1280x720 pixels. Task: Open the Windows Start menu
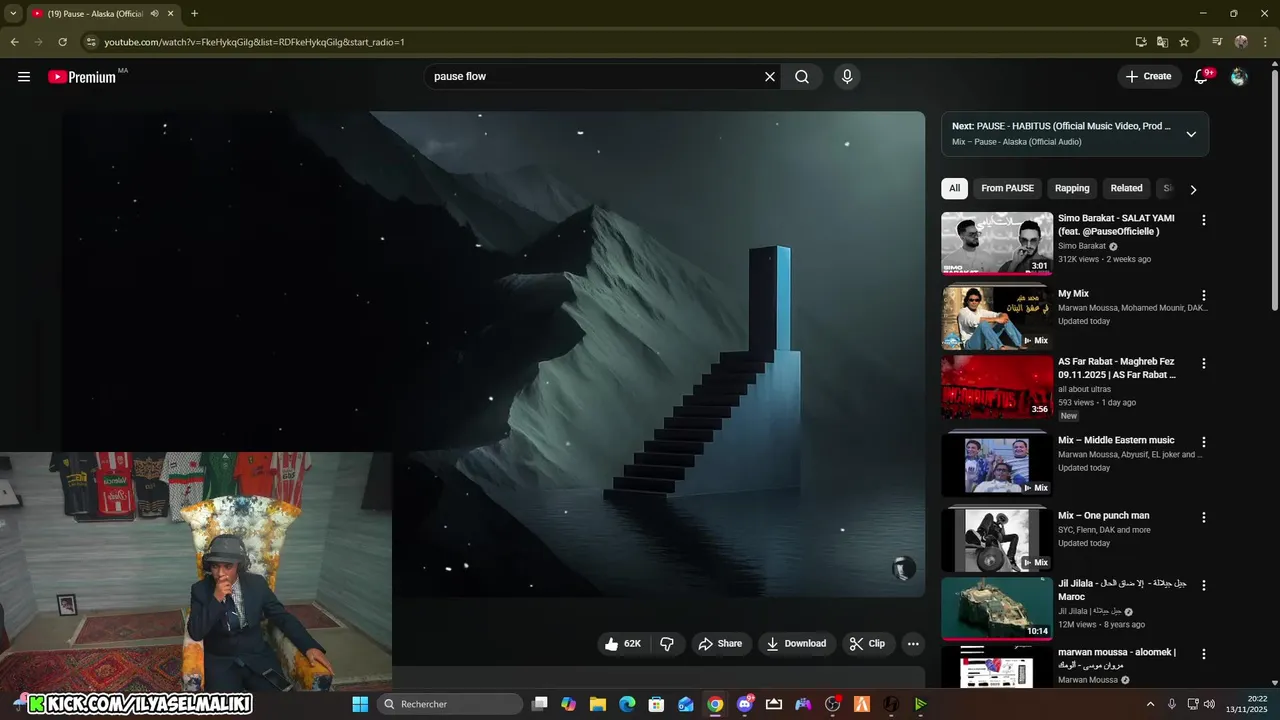click(x=360, y=704)
